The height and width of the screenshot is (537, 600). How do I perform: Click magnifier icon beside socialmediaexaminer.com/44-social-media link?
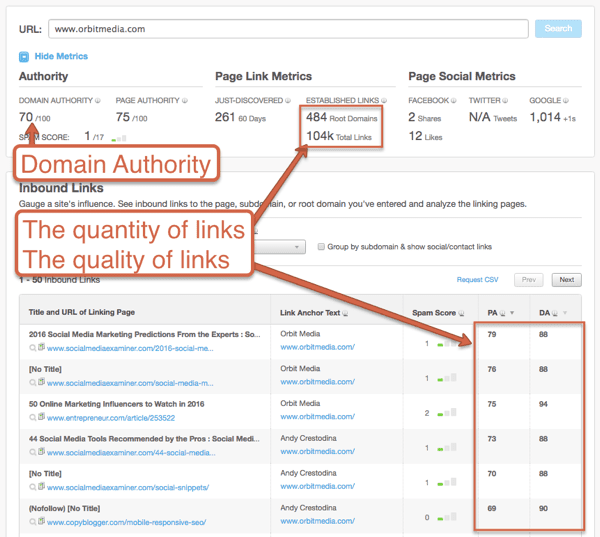coord(33,452)
